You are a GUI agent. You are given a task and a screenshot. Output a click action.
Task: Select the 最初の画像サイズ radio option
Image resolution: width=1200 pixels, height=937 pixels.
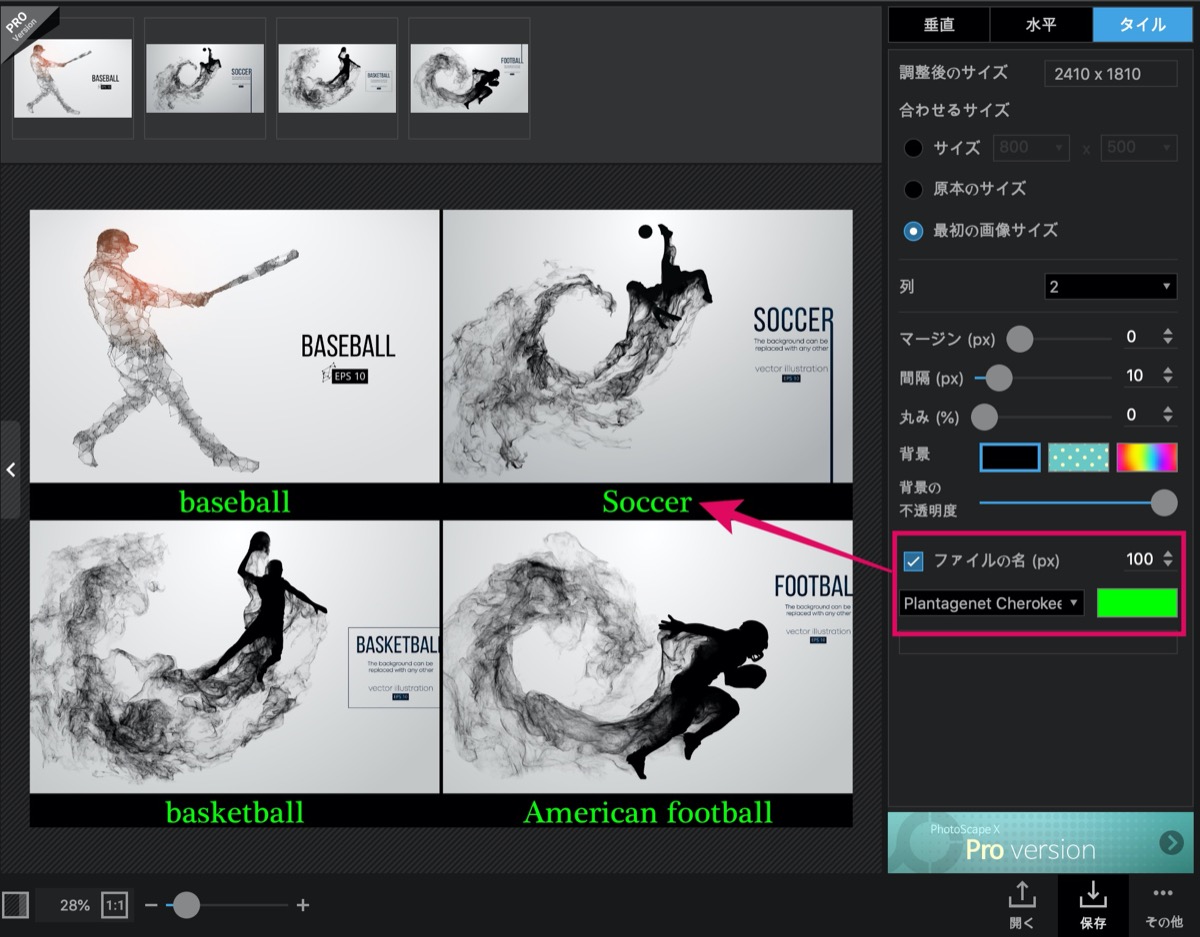tap(913, 230)
